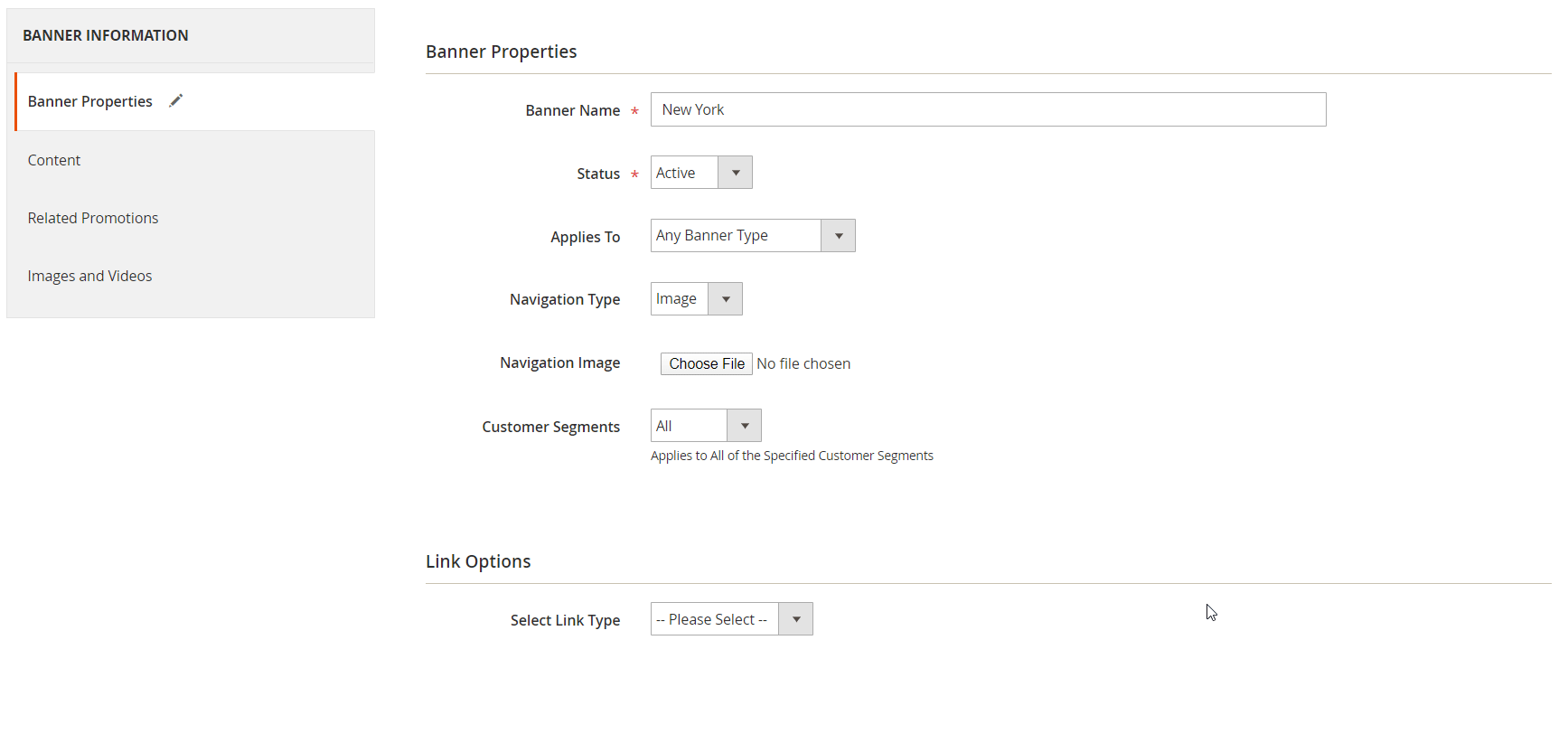
Task: Open the Status dropdown
Action: point(701,173)
